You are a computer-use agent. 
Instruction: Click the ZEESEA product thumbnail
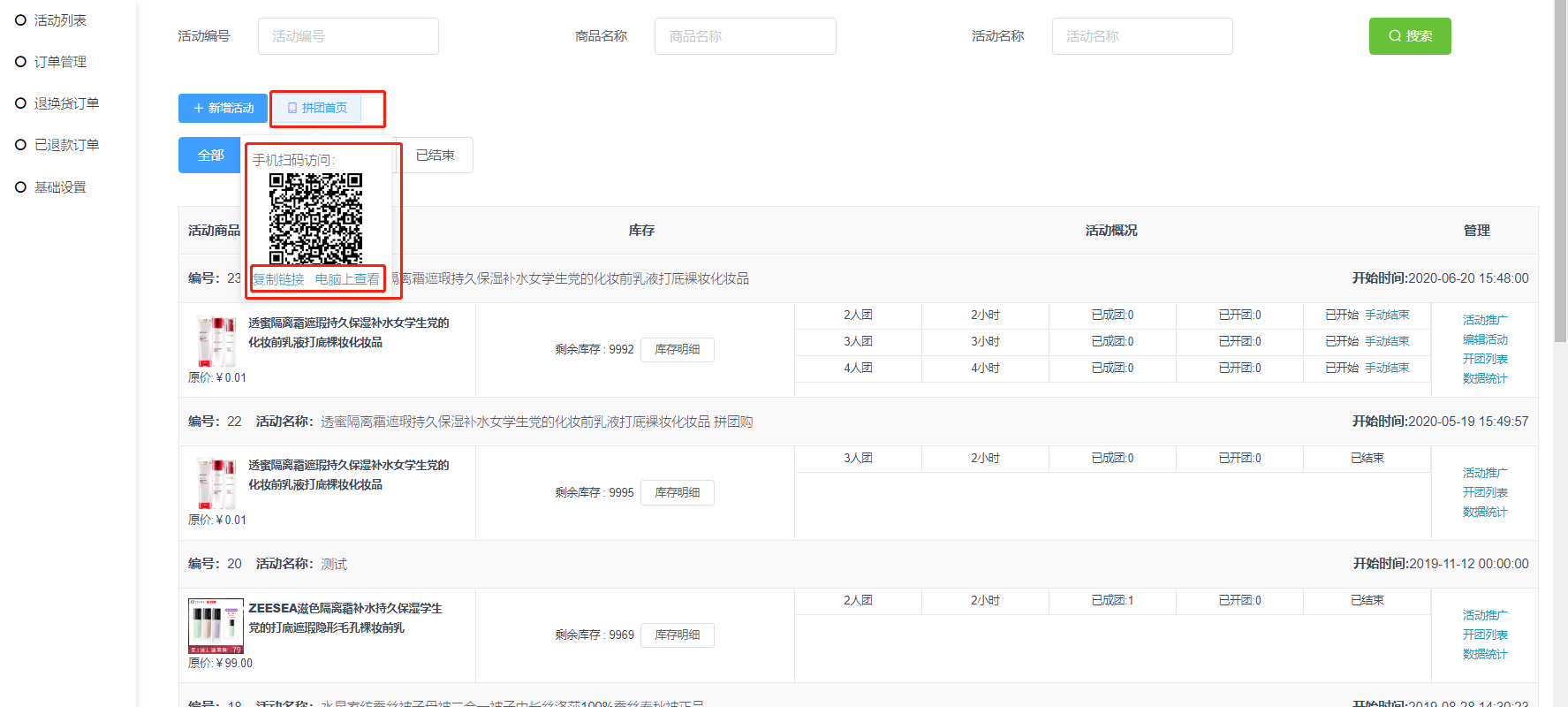[216, 626]
